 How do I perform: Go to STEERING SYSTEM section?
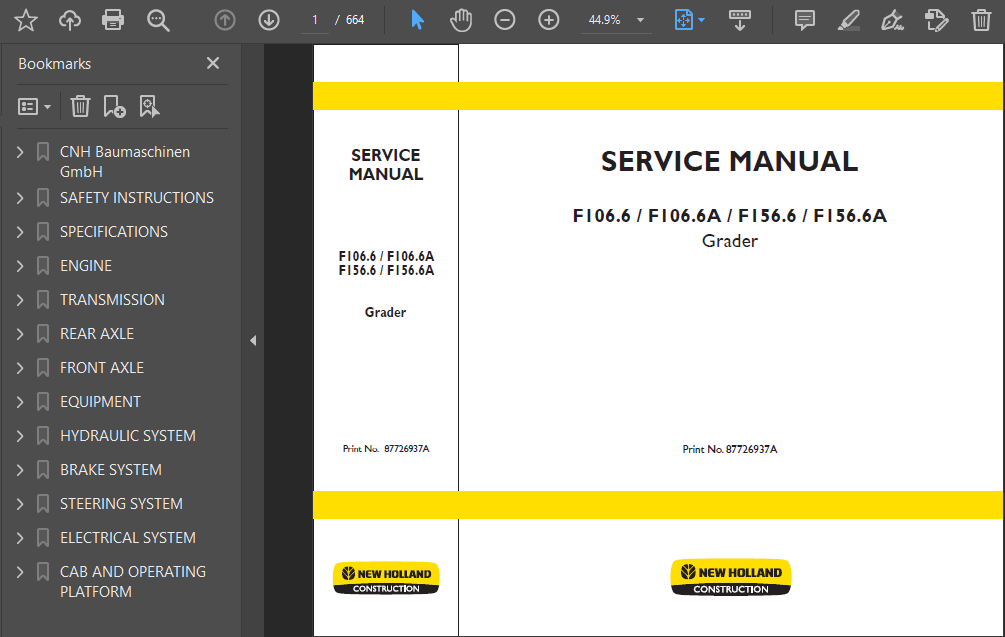click(x=121, y=504)
